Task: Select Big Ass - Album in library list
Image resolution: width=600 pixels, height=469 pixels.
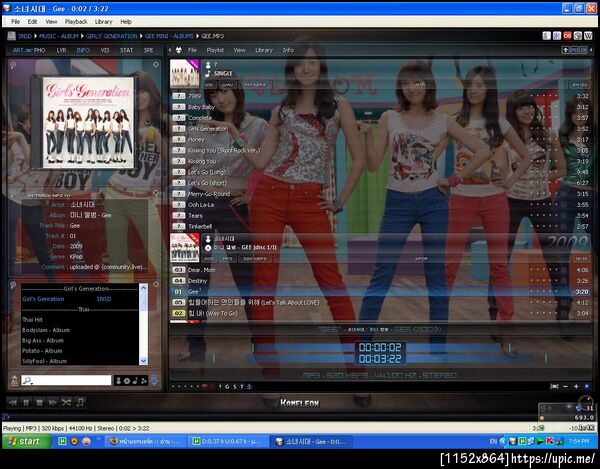Action: [43, 340]
